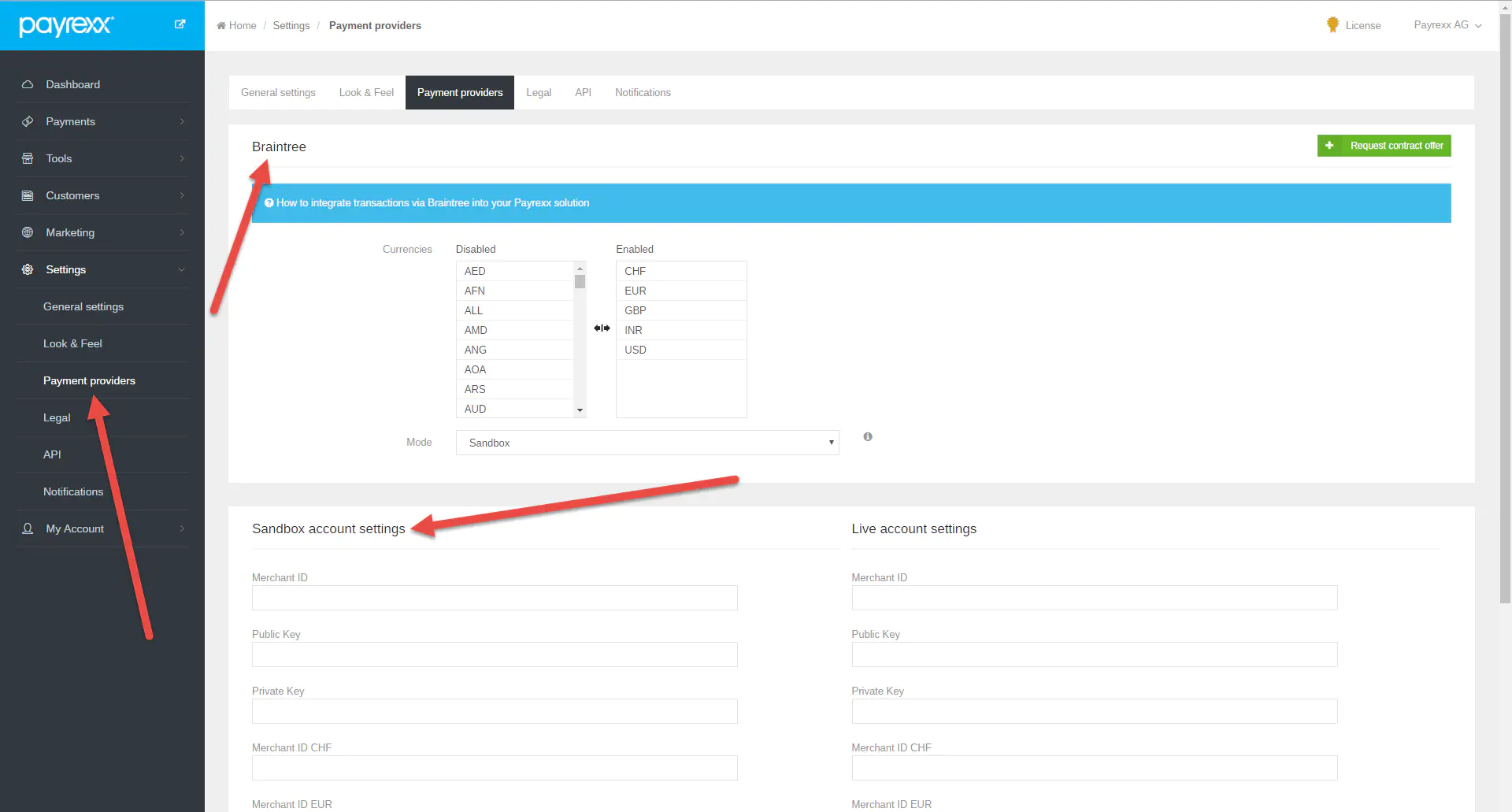Click the Marketing globe icon in sidebar
The image size is (1512, 812).
point(28,232)
